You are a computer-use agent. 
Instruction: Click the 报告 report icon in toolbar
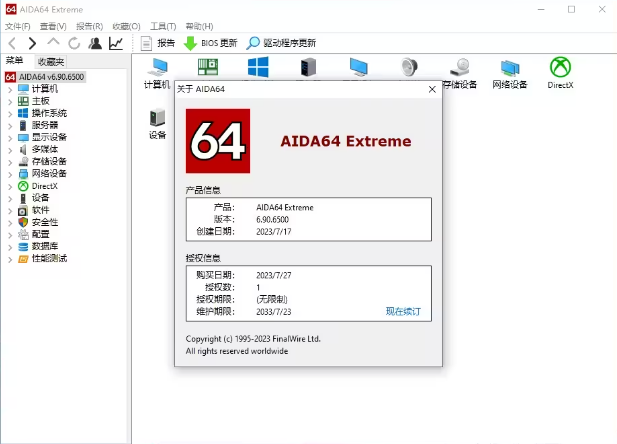146,43
